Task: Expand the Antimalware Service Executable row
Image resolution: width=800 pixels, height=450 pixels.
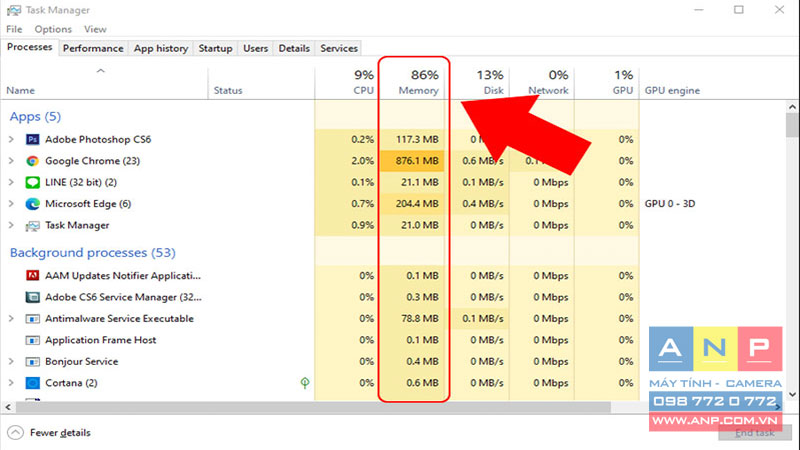Action: click(11, 318)
